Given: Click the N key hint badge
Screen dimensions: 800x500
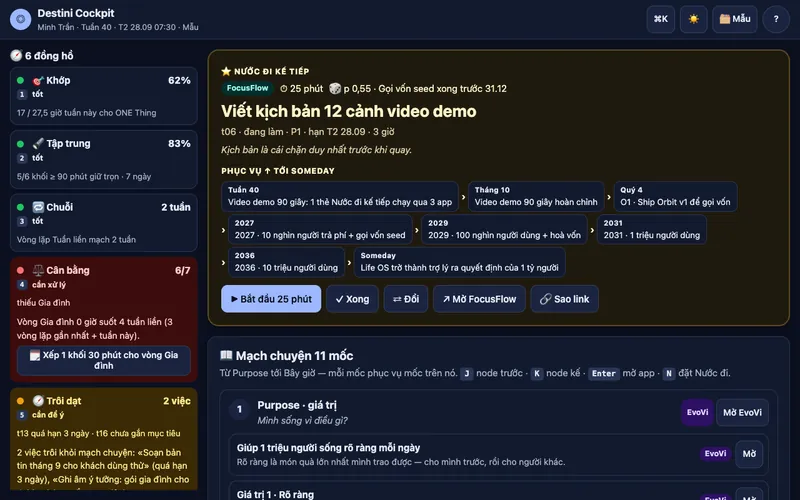Looking at the screenshot, I should [668, 373].
